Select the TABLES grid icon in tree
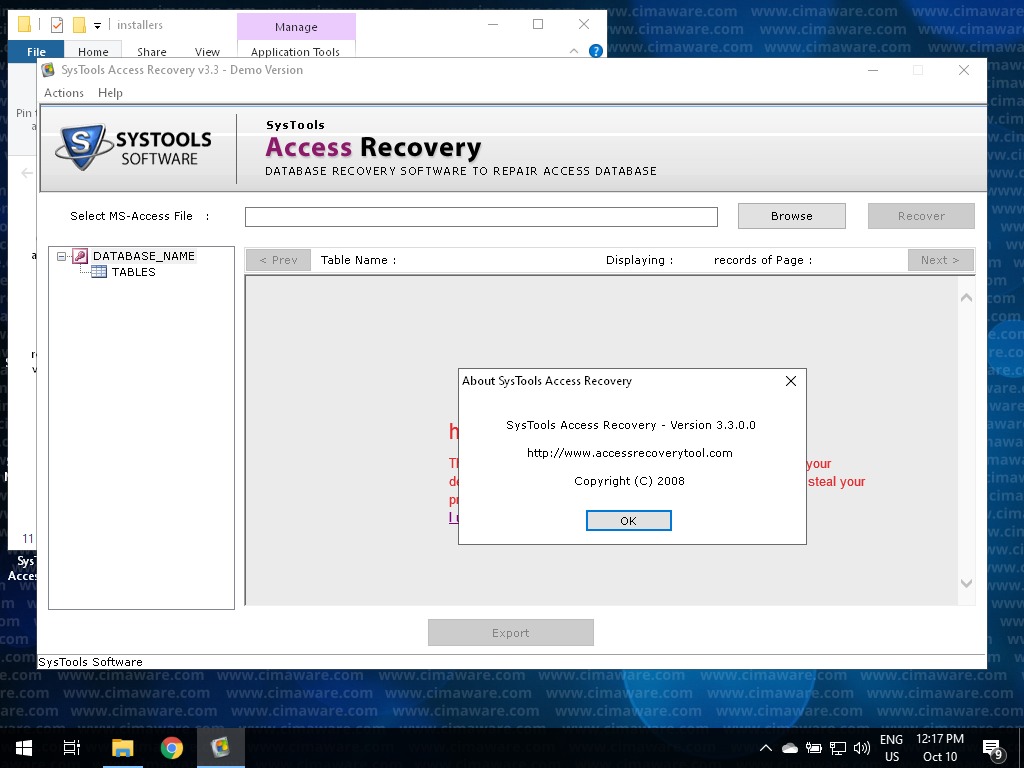 coord(99,272)
